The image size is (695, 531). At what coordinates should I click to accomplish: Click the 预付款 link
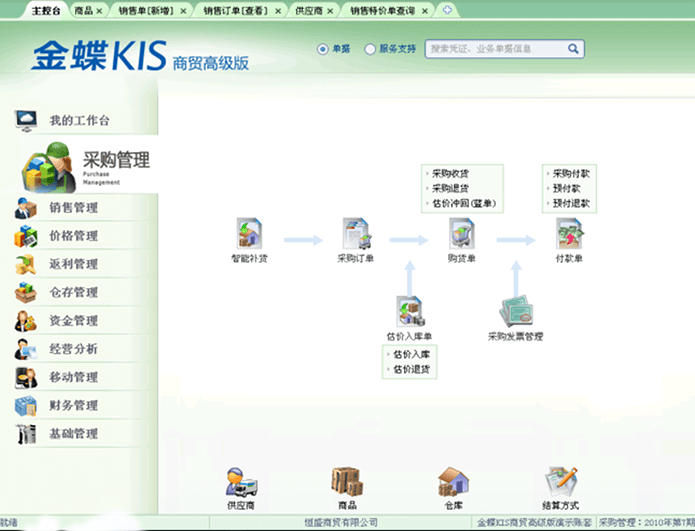tap(566, 188)
